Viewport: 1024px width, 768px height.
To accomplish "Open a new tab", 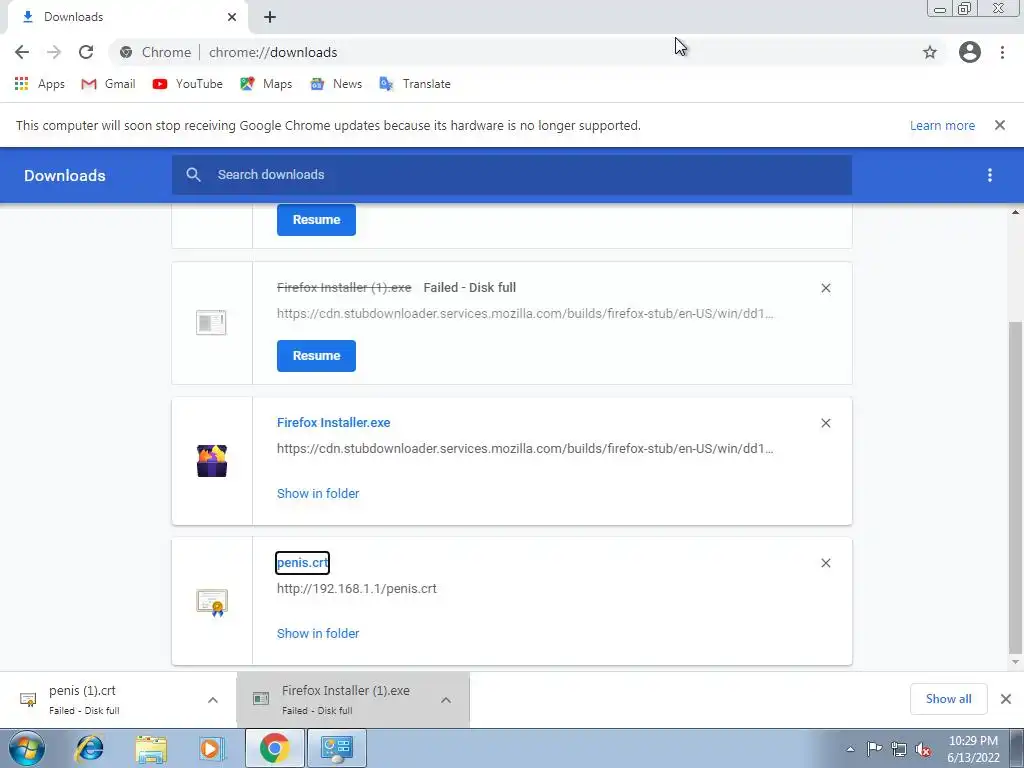I will 270,17.
